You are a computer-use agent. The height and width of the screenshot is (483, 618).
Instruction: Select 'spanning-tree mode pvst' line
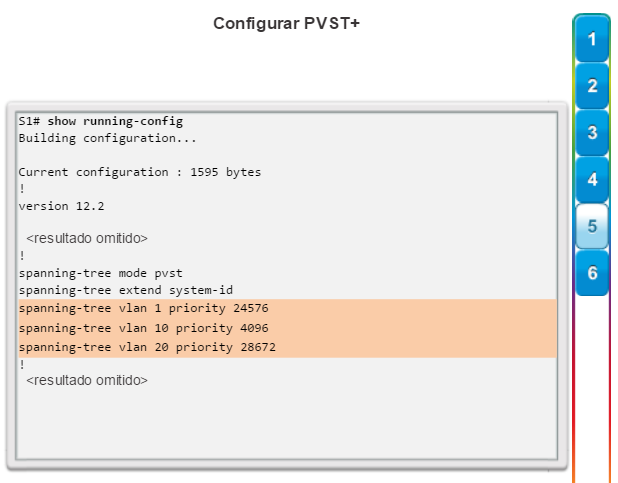[x=101, y=273]
